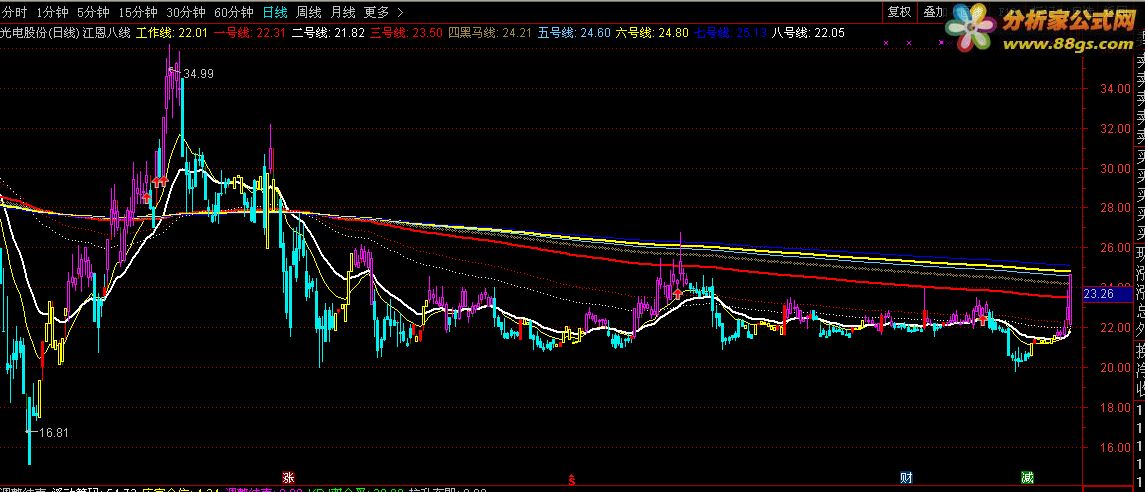Click the 四黑马线: 24.21 legend
The image size is (1145, 492).
pos(490,32)
